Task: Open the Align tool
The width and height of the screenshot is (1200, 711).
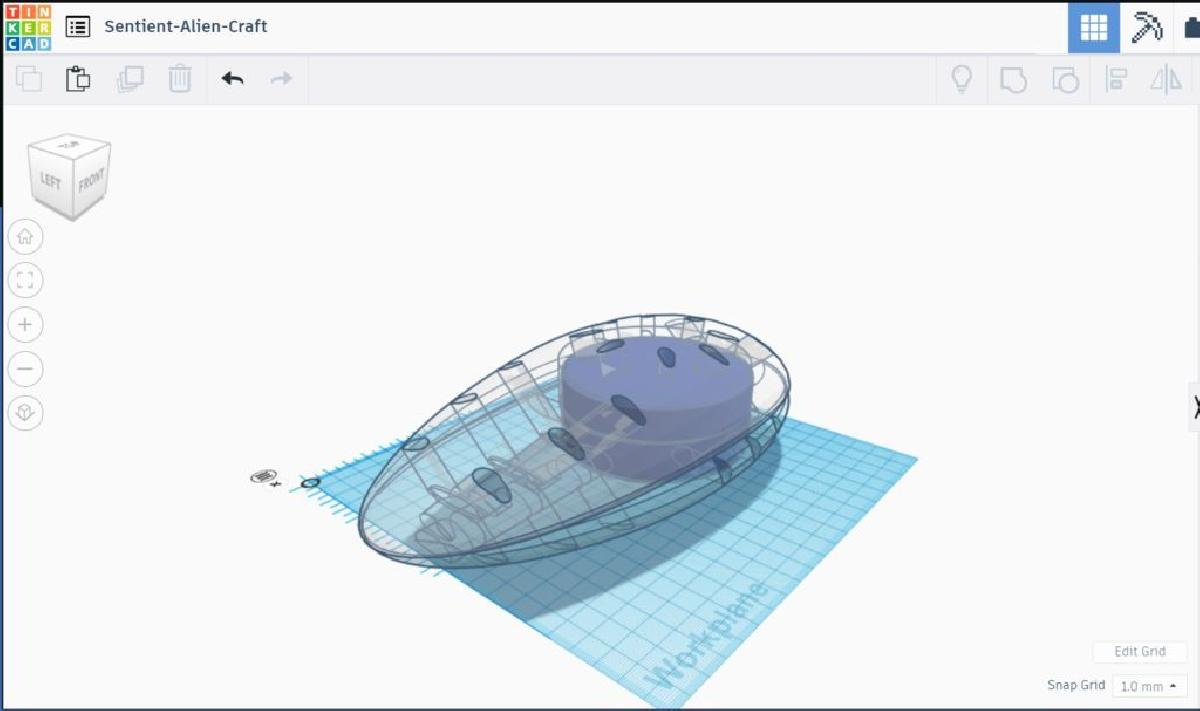Action: click(1116, 80)
